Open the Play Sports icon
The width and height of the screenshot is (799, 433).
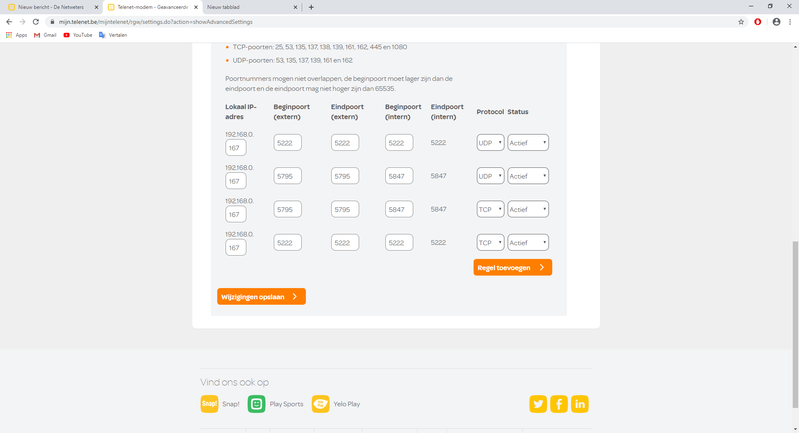[x=256, y=404]
